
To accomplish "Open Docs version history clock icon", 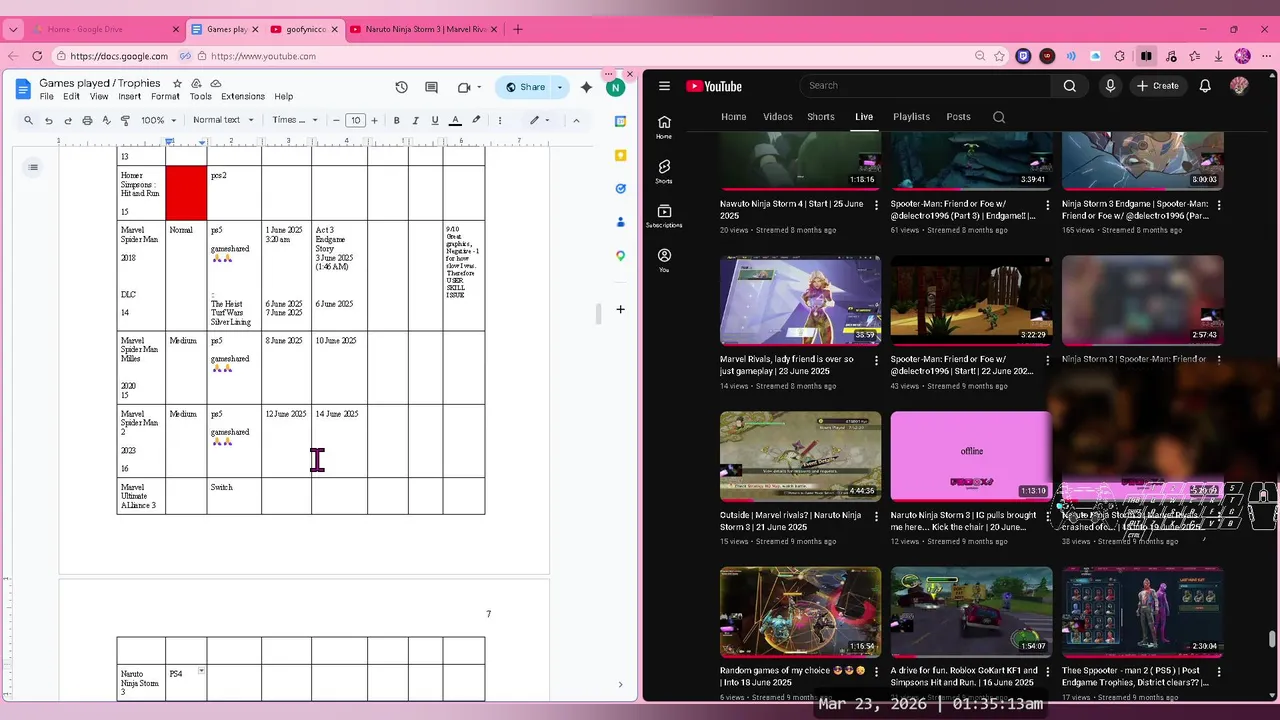I will 401,87.
